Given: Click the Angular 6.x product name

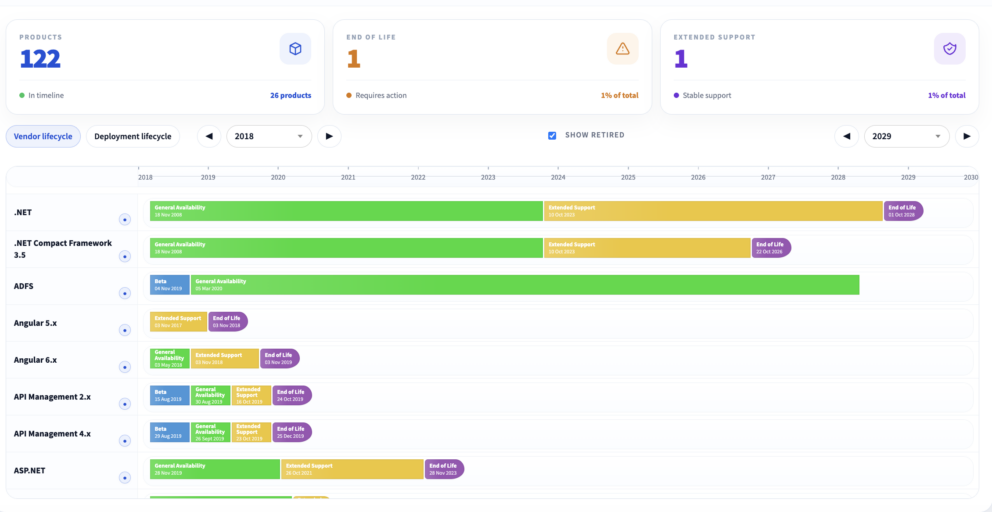Looking at the screenshot, I should tap(35, 359).
